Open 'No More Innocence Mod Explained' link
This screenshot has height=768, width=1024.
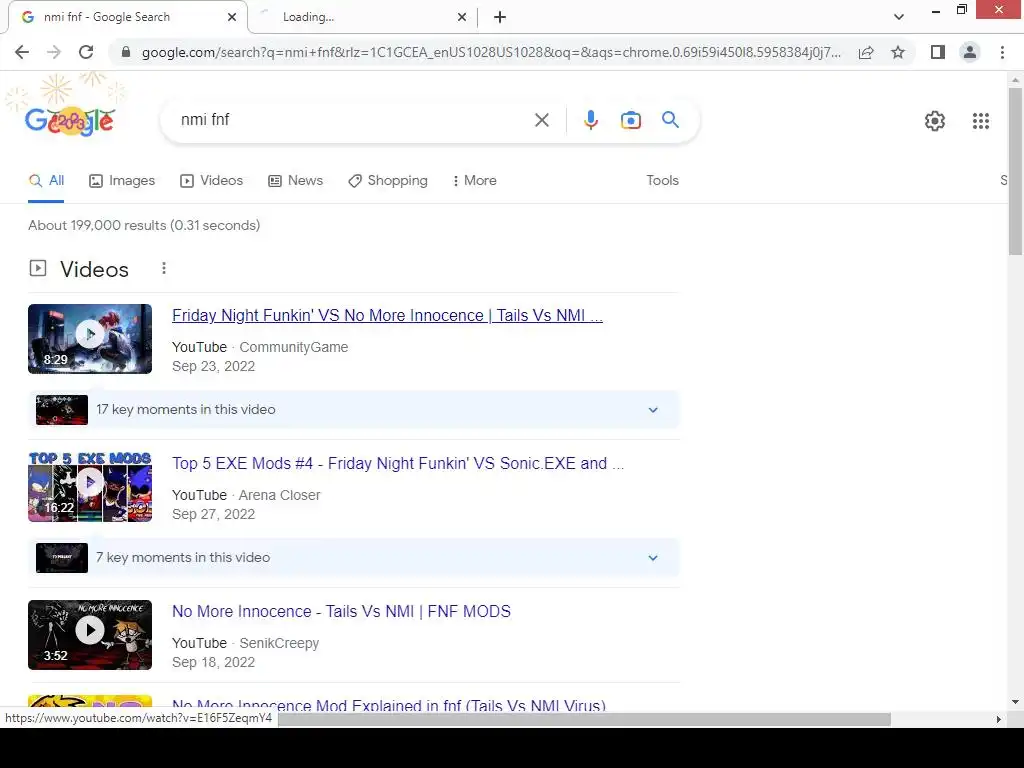pos(389,705)
